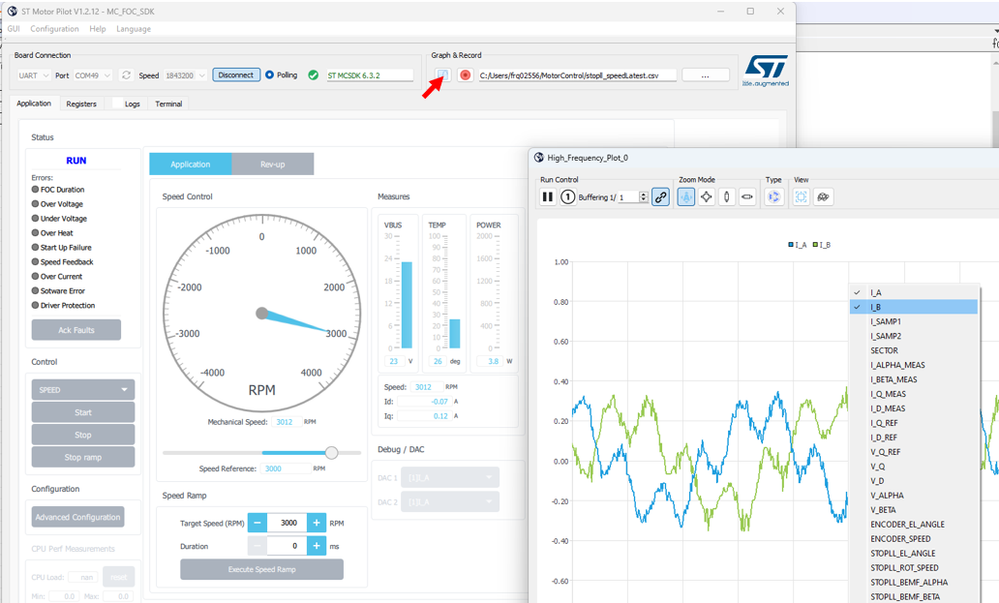The image size is (999, 603).
Task: Toggle the Polling radio button
Action: coord(270,75)
